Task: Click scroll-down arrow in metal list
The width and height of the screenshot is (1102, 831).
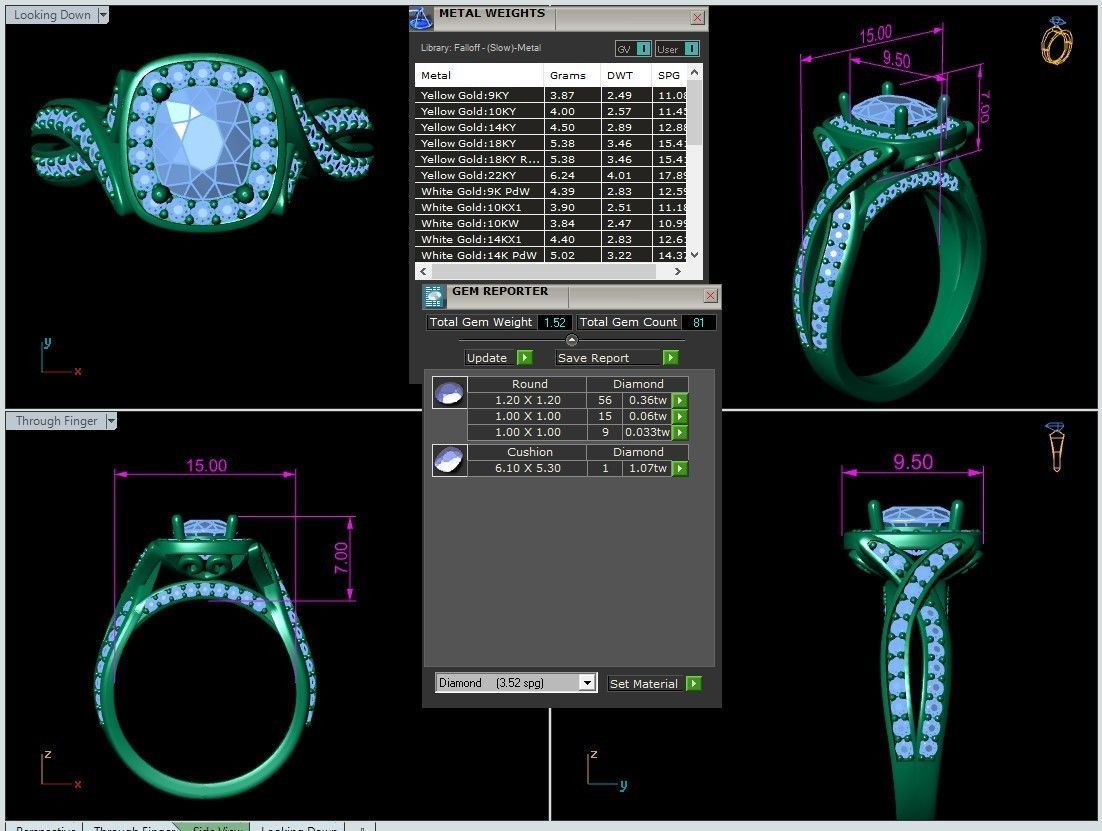Action: click(x=694, y=255)
